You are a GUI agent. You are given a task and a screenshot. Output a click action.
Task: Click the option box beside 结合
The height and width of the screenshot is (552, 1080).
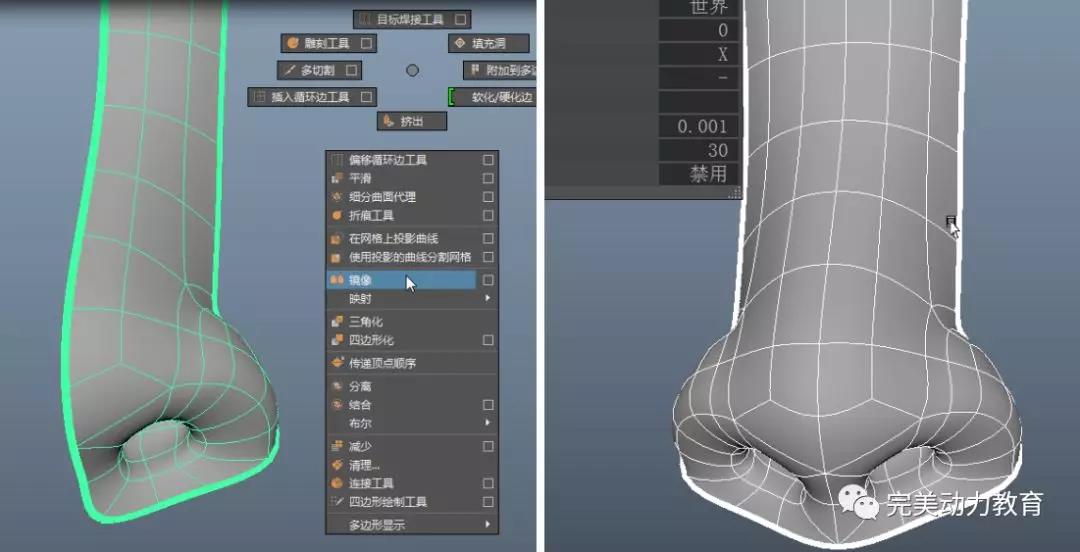coord(488,405)
